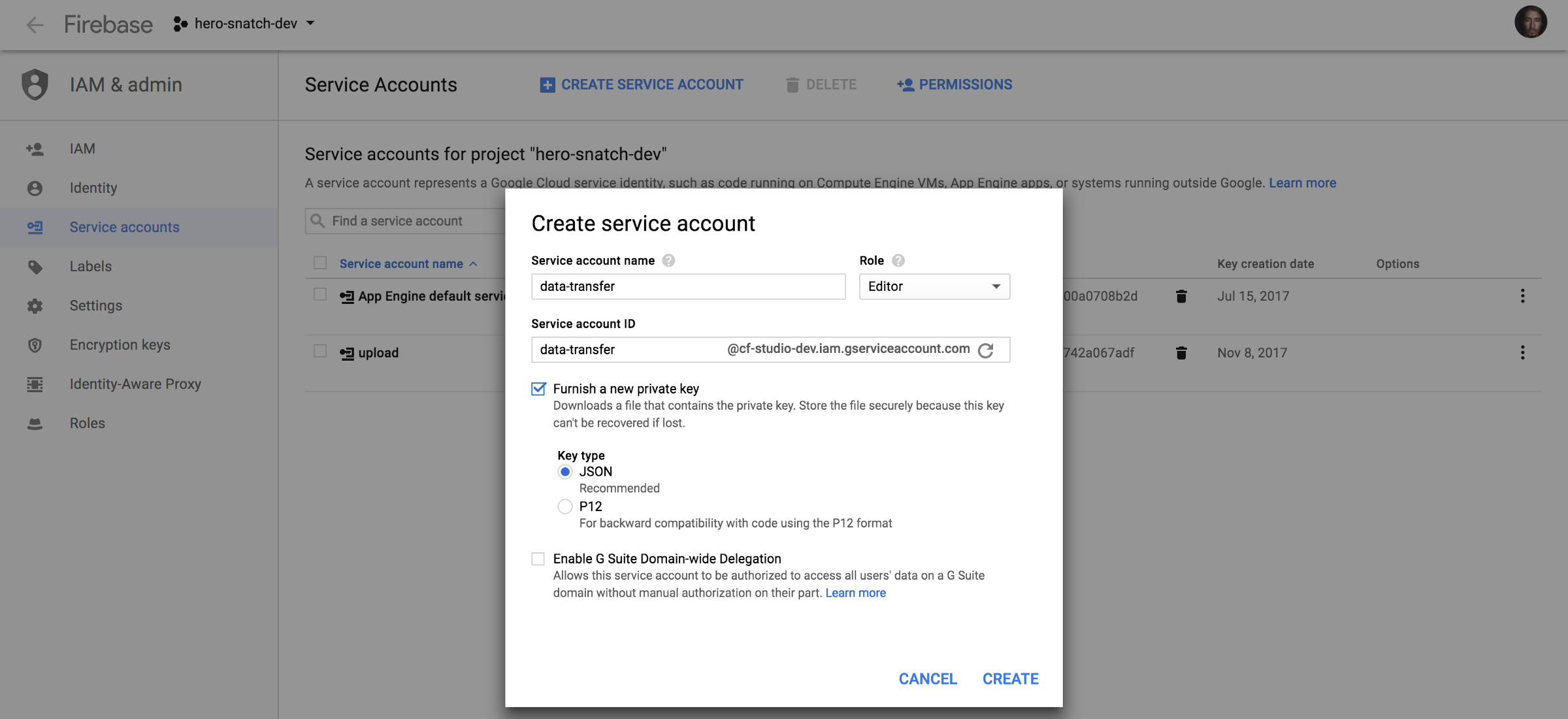Click Learn more link under Domain-wide Delegation
Image resolution: width=1568 pixels, height=719 pixels.
855,593
